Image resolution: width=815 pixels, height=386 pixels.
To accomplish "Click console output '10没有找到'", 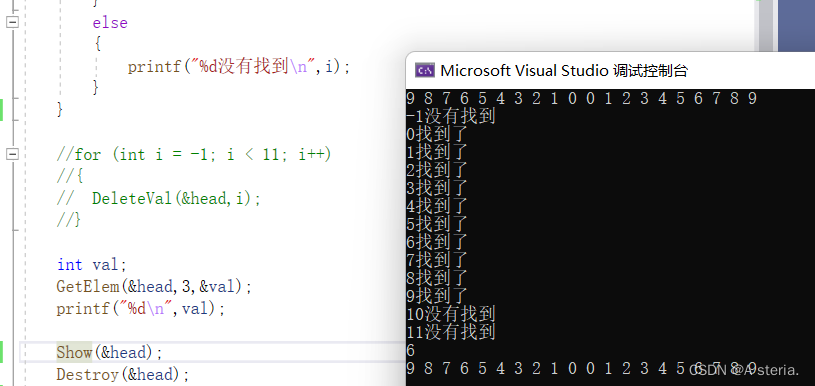I will [451, 313].
